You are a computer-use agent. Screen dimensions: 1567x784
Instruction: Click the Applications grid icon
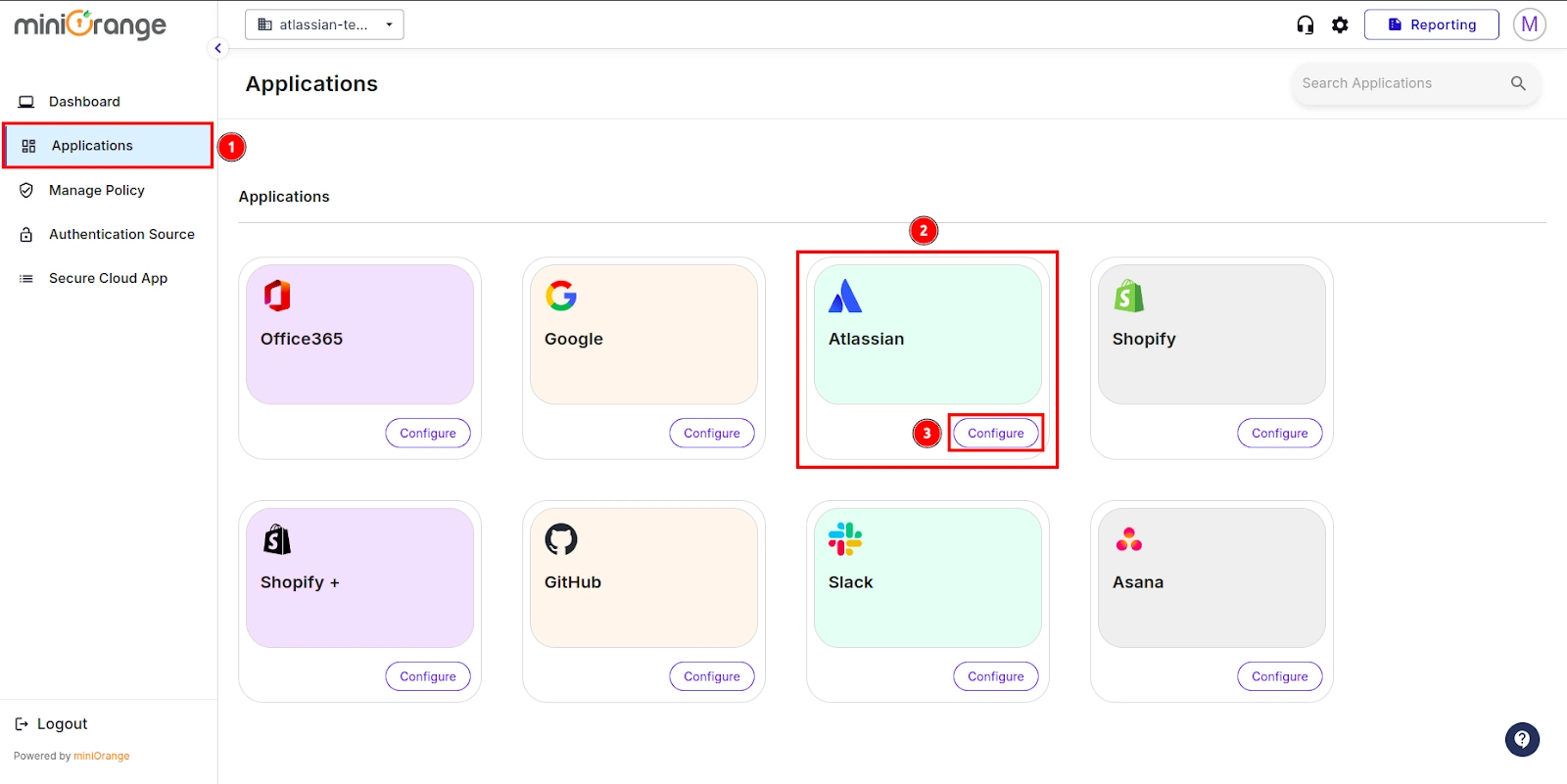coord(28,146)
